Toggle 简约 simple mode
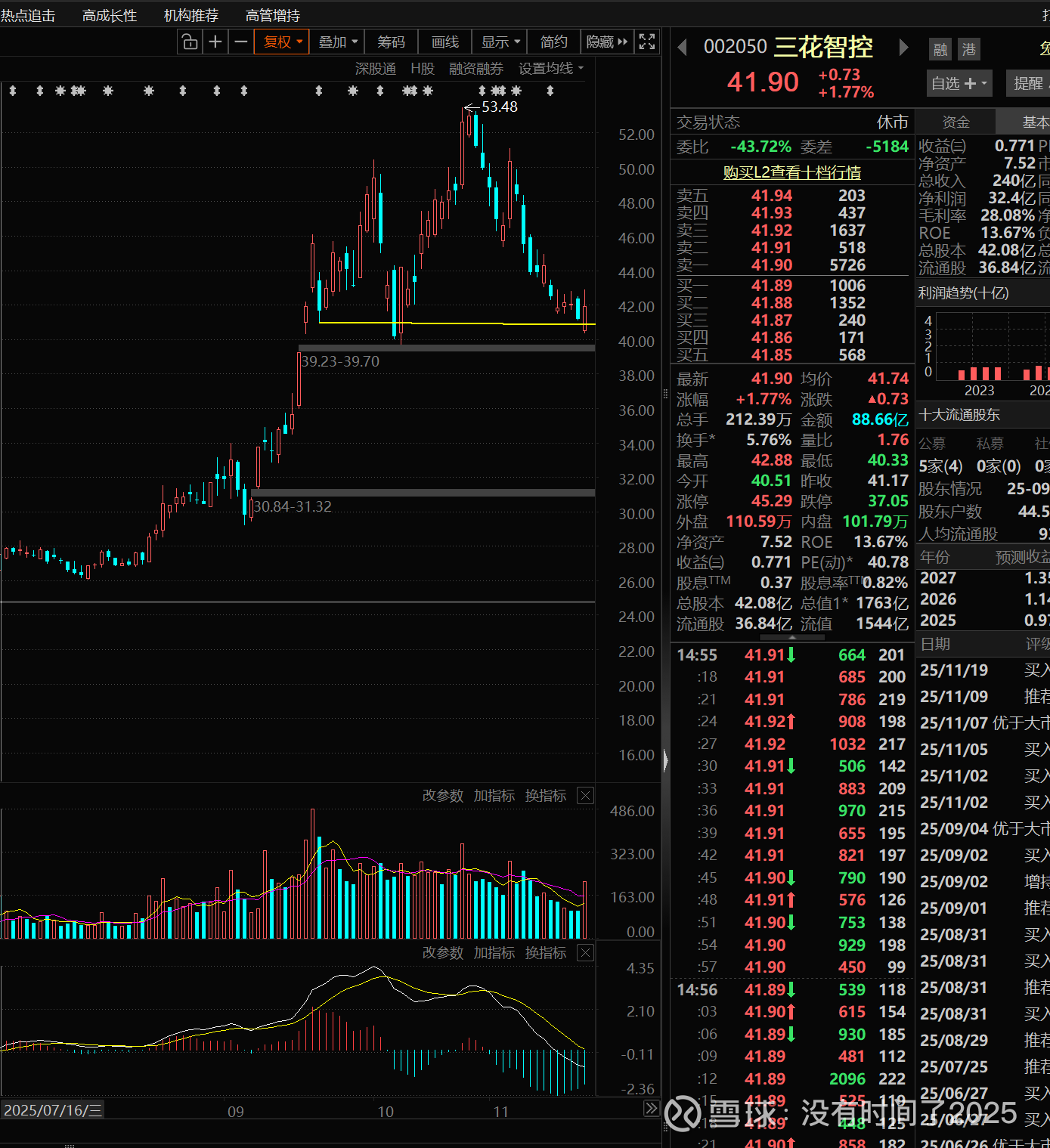The image size is (1050, 1148). (x=553, y=42)
